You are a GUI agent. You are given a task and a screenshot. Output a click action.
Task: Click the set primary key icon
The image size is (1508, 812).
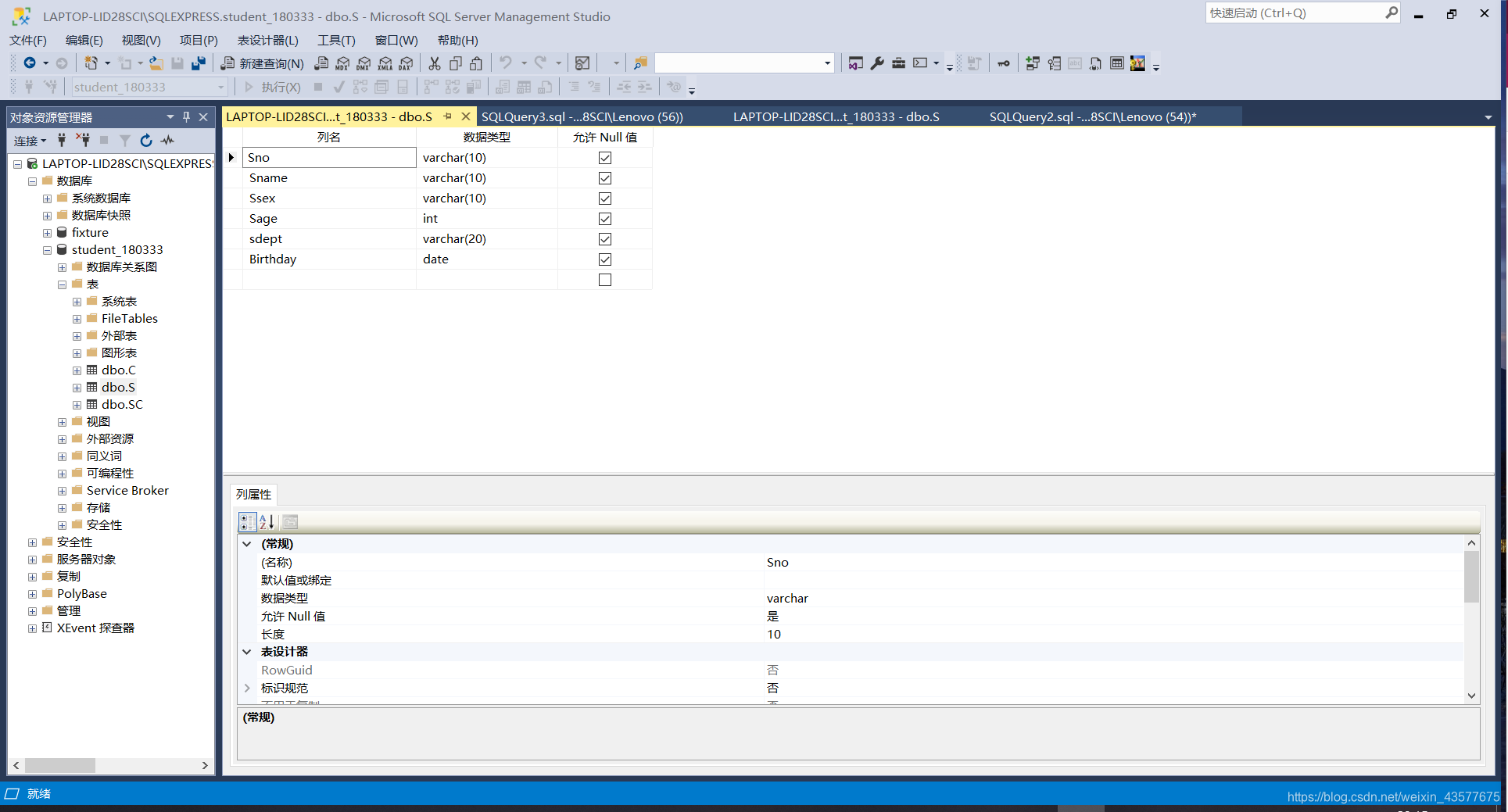(x=1004, y=63)
